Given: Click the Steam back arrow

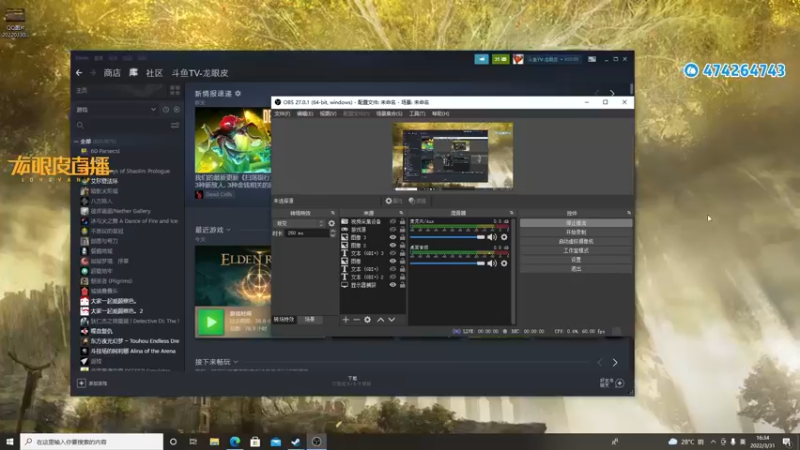Looking at the screenshot, I should [x=79, y=73].
